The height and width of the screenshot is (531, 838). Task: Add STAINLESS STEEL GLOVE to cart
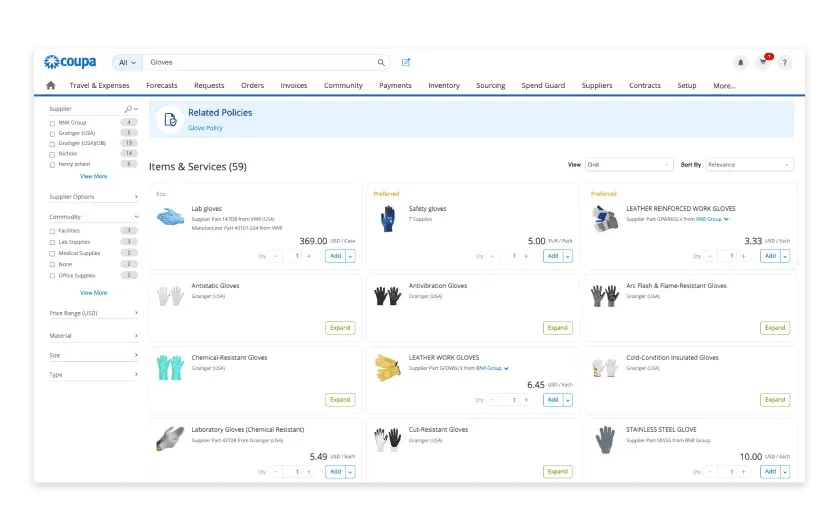(x=770, y=472)
